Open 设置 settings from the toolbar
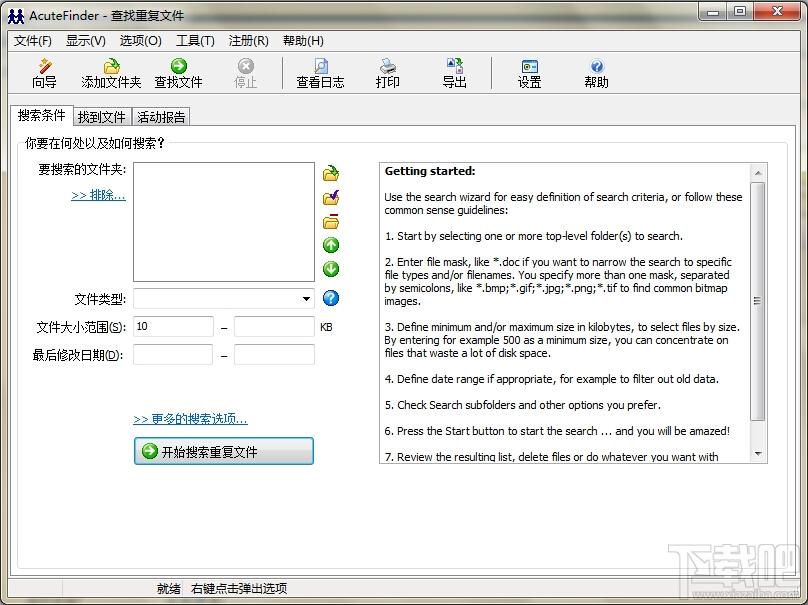This screenshot has width=808, height=605. click(529, 73)
